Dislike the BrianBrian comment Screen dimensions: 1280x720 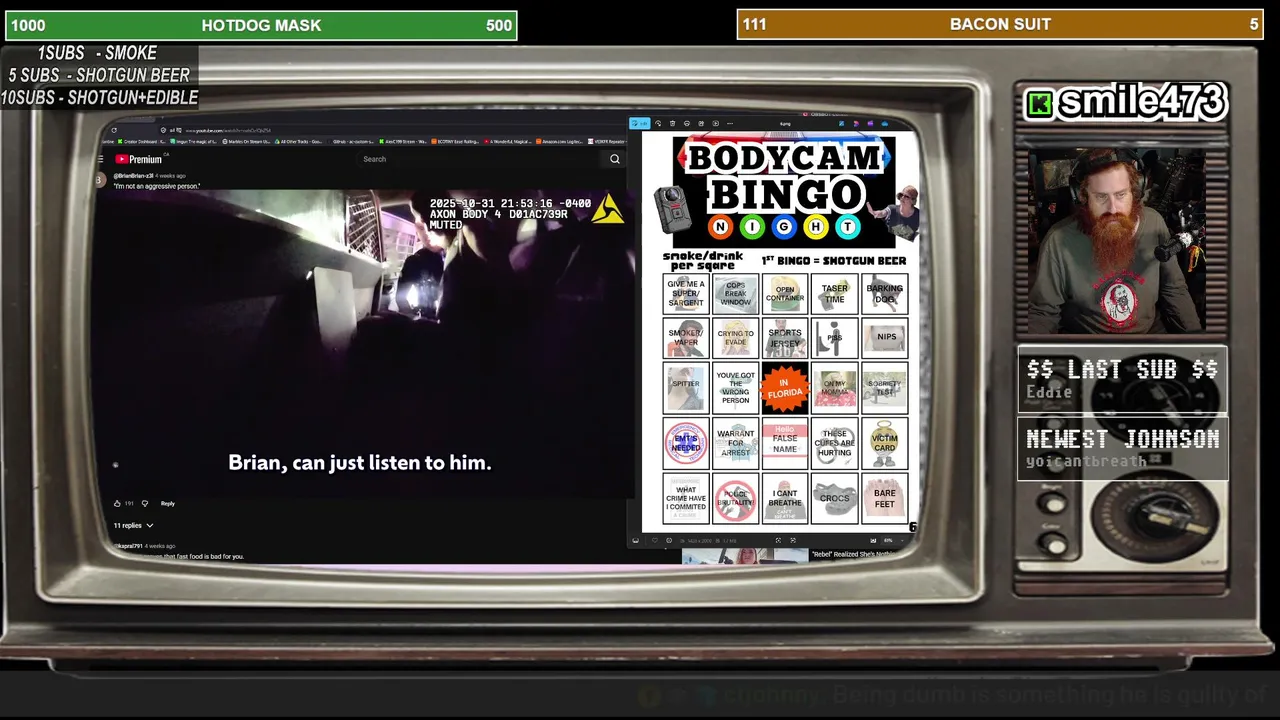(x=145, y=503)
